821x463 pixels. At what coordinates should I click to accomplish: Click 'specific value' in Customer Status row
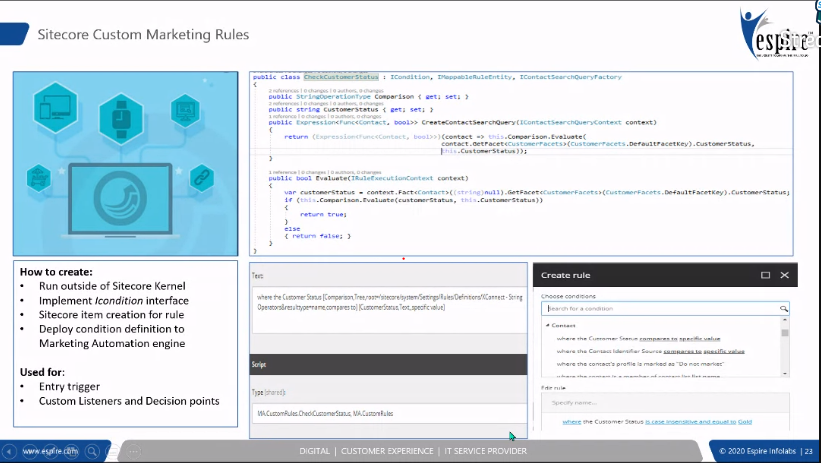700,338
